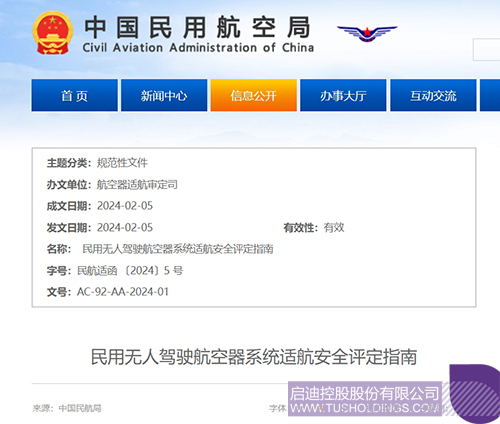Select the 发文日期 value 2024-02-05
Viewport: 500px width, 424px height.
pyautogui.click(x=125, y=228)
